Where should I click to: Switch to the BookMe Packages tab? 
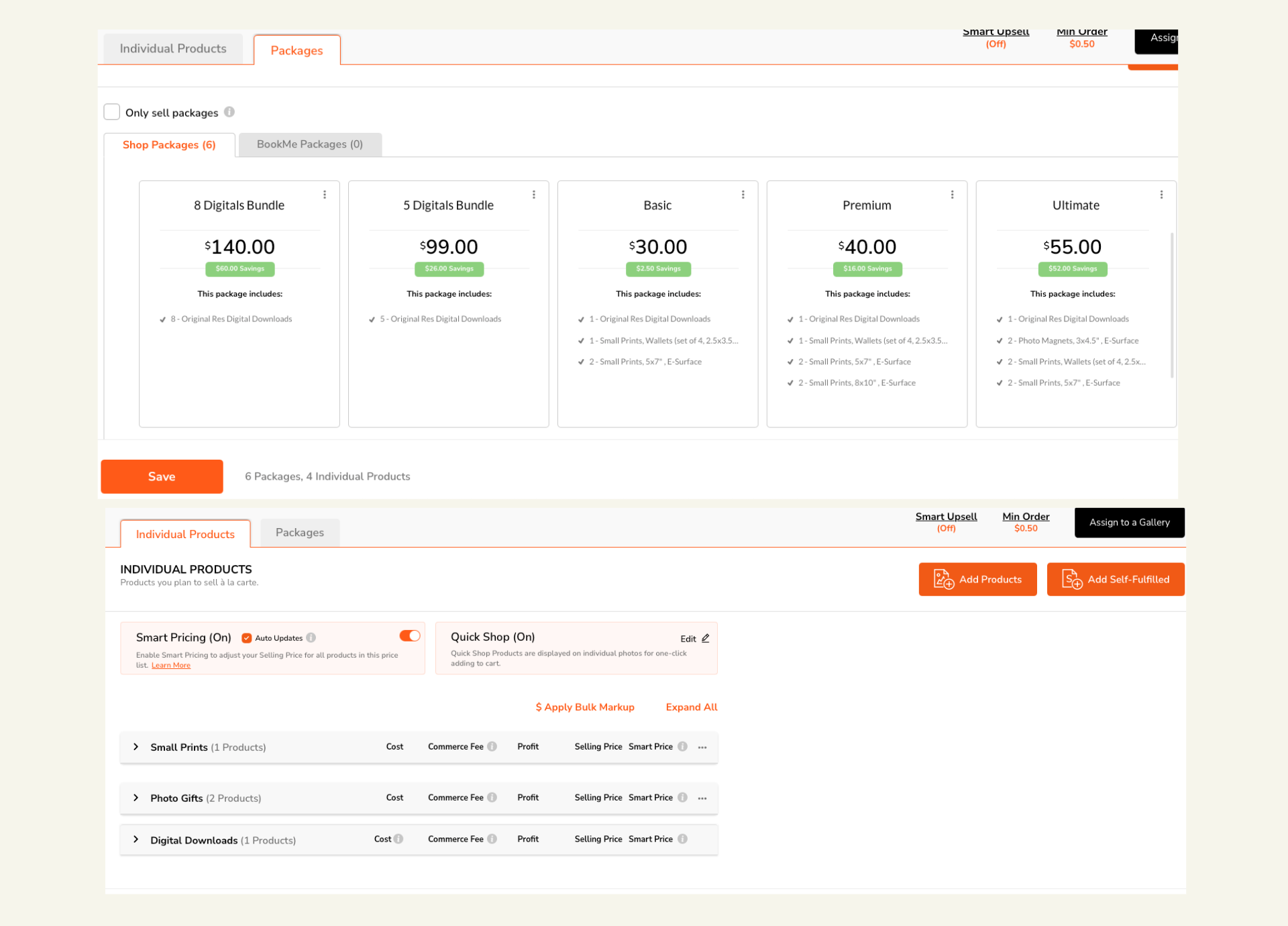(309, 144)
